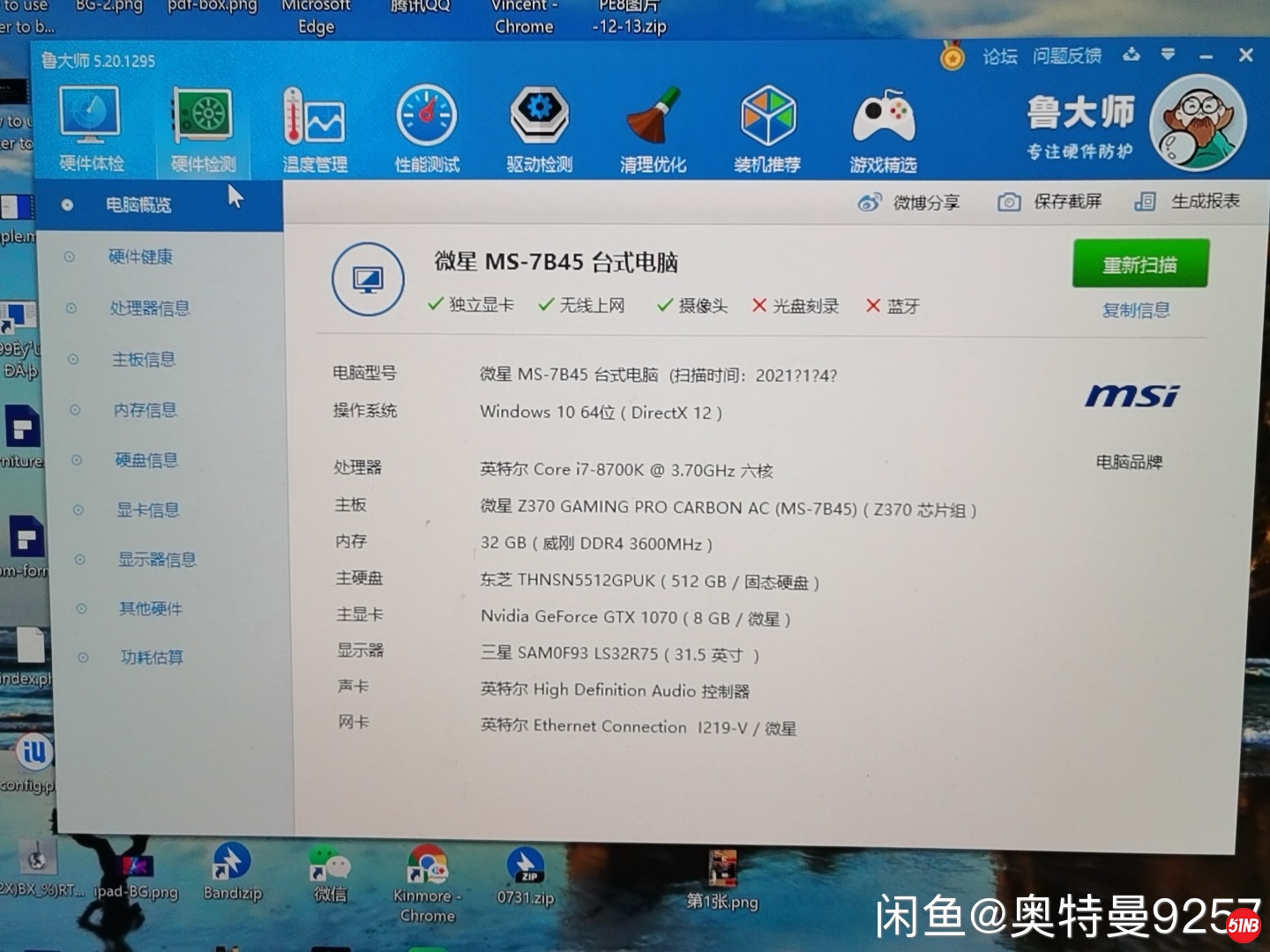The width and height of the screenshot is (1270, 952).
Task: Select the Vincent - Chrome desktop shortcut label
Action: [524, 17]
